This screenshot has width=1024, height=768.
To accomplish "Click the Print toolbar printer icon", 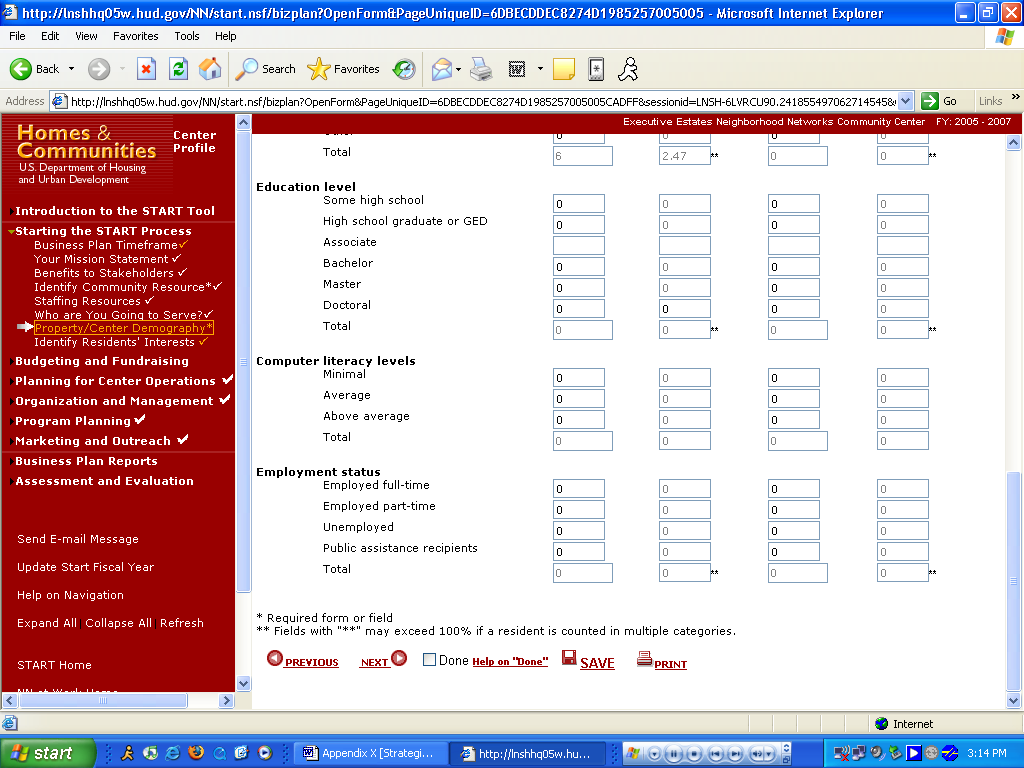I will 481,69.
